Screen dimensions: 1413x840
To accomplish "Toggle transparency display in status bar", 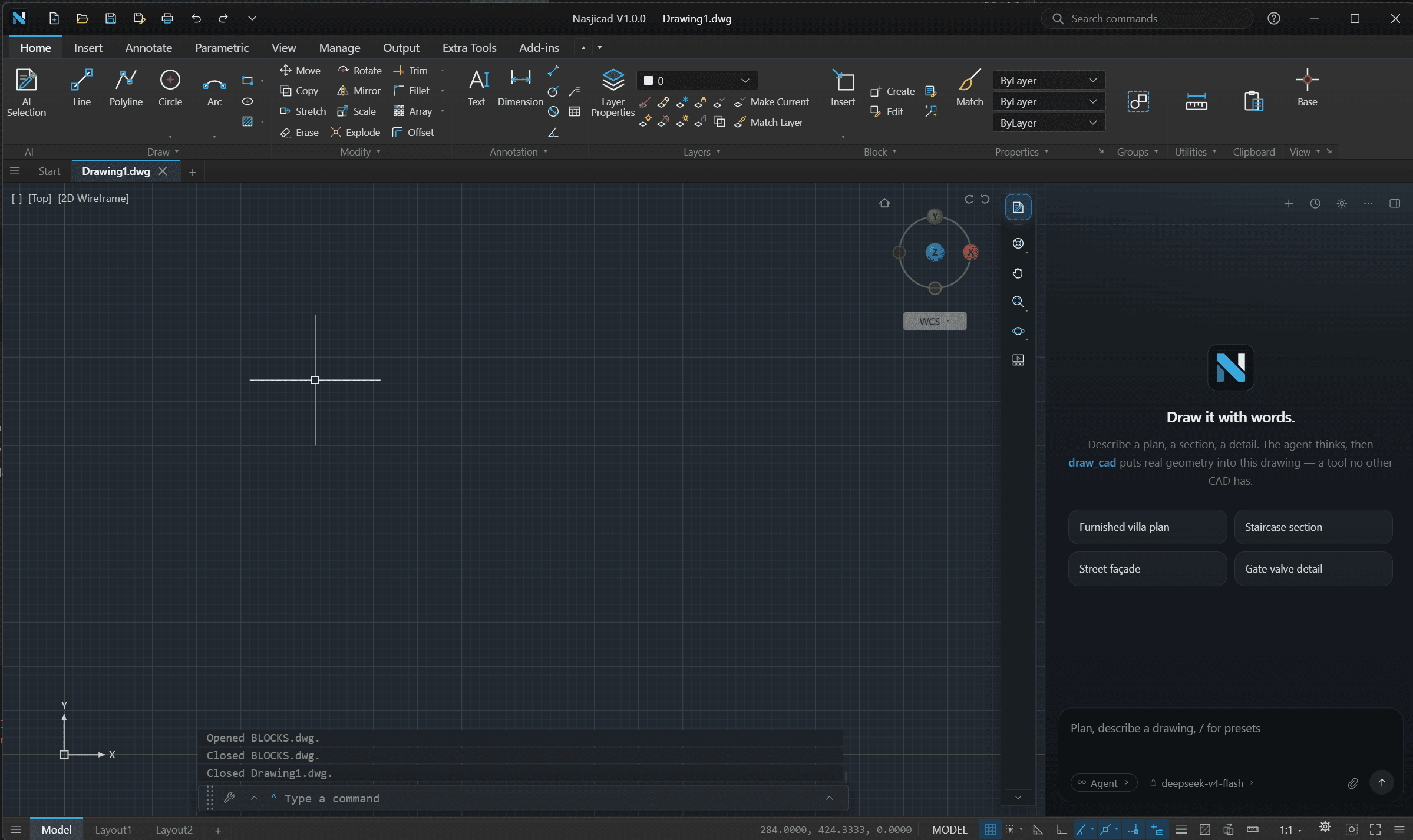I will (1205, 829).
